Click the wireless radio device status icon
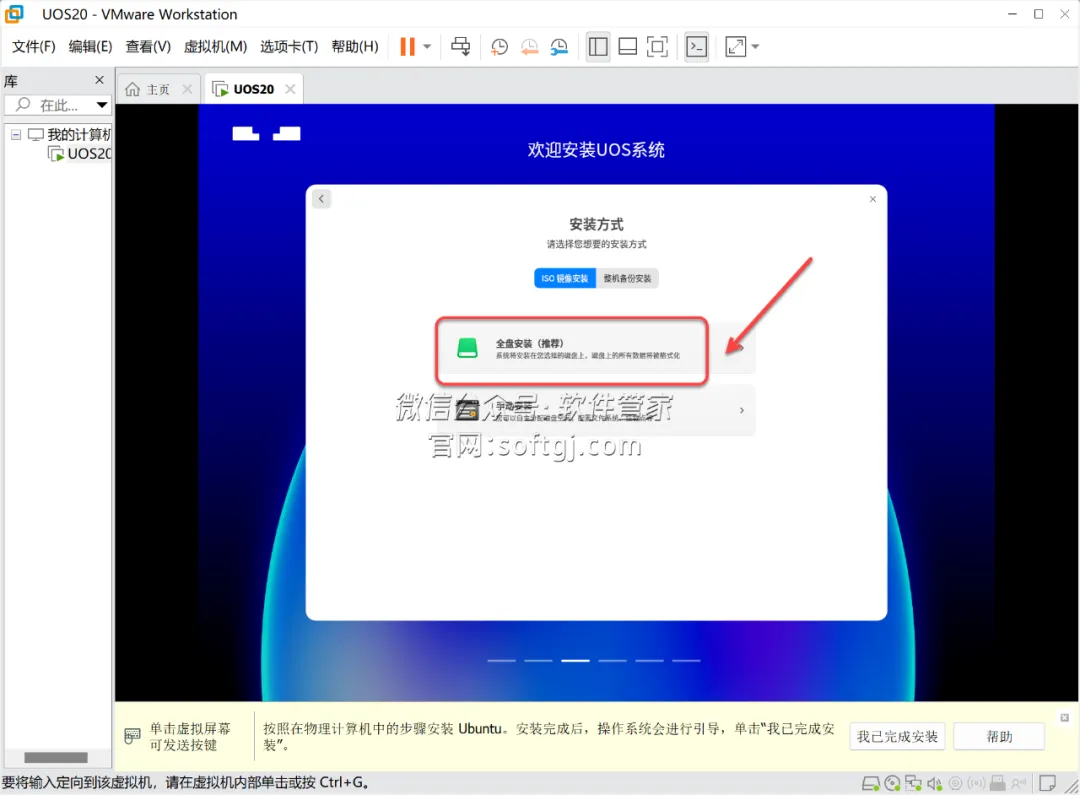1080x795 pixels. tap(976, 783)
